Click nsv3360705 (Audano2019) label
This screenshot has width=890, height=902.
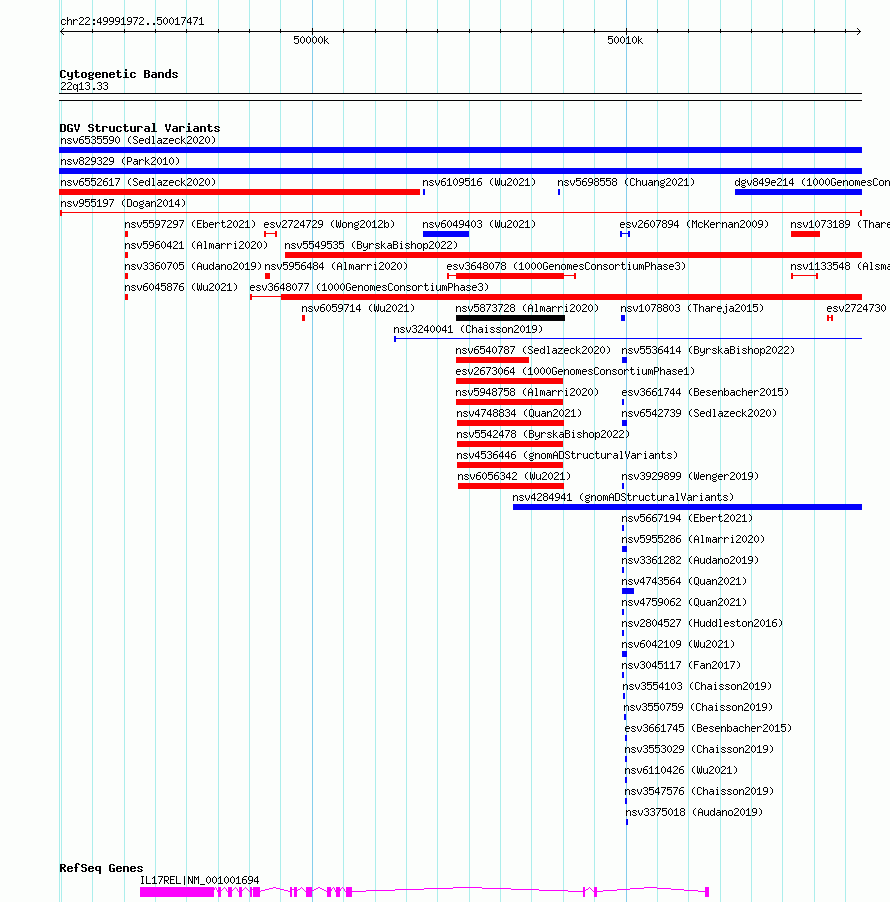[193, 266]
